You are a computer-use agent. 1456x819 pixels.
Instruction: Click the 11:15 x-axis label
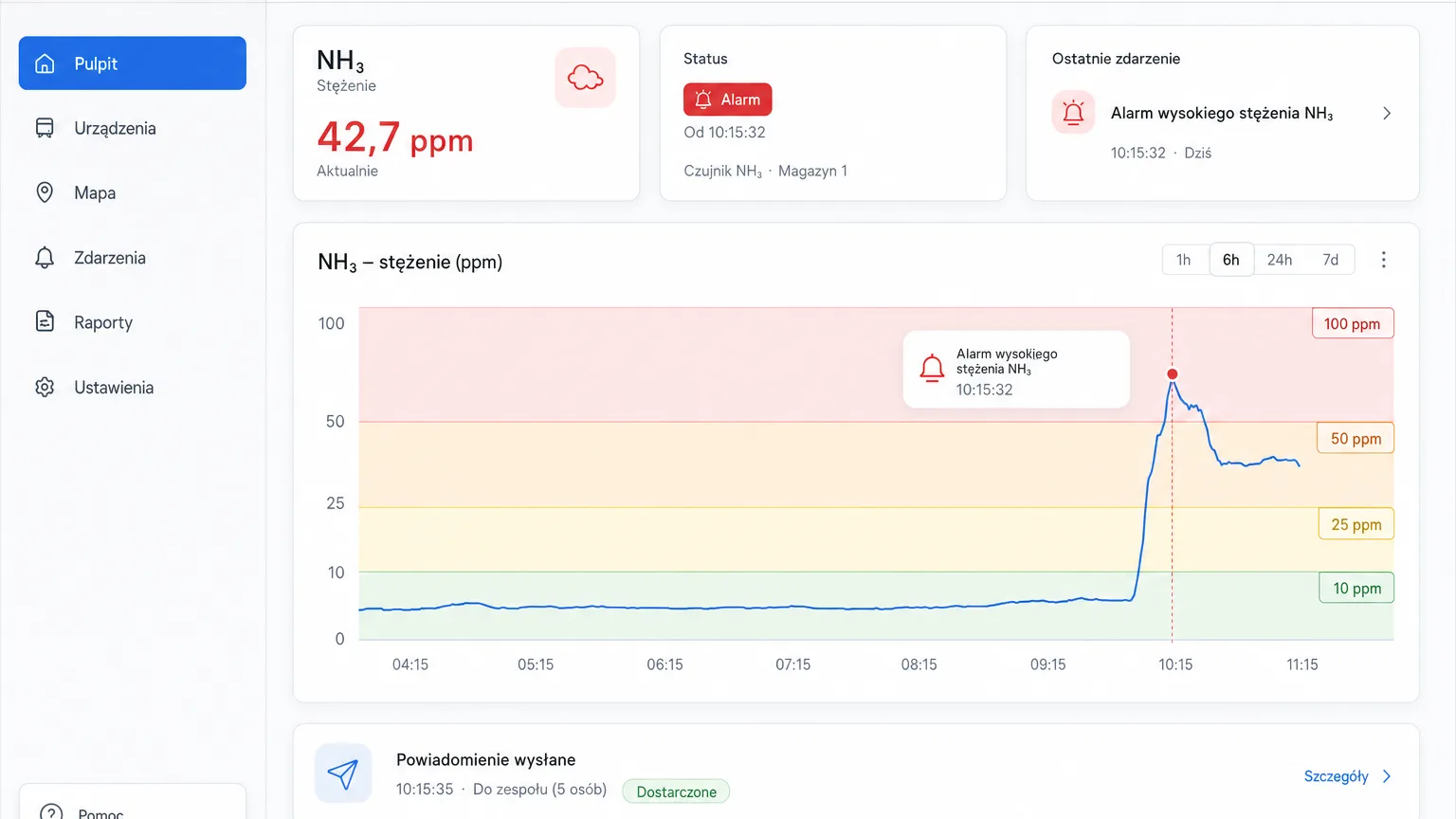coord(1302,664)
